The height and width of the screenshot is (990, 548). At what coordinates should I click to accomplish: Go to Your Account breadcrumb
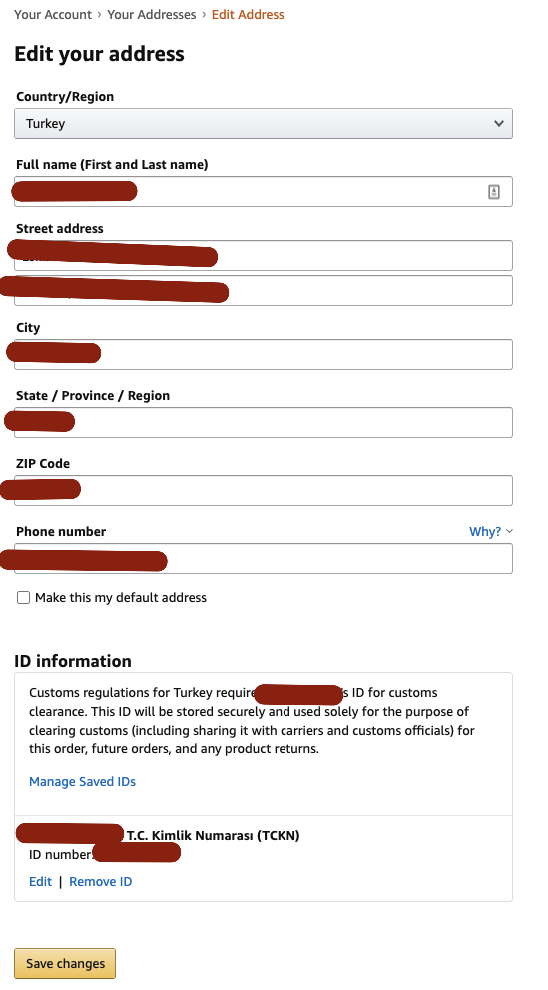[53, 15]
